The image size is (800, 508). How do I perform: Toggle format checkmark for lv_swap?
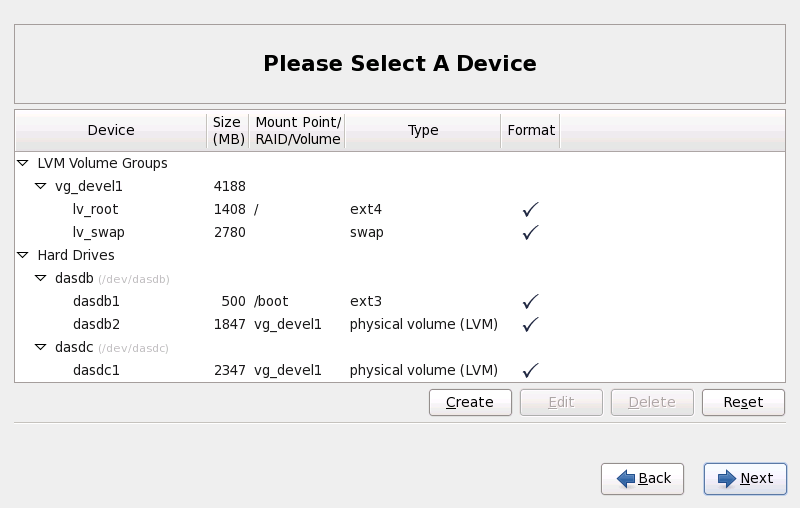pyautogui.click(x=531, y=233)
